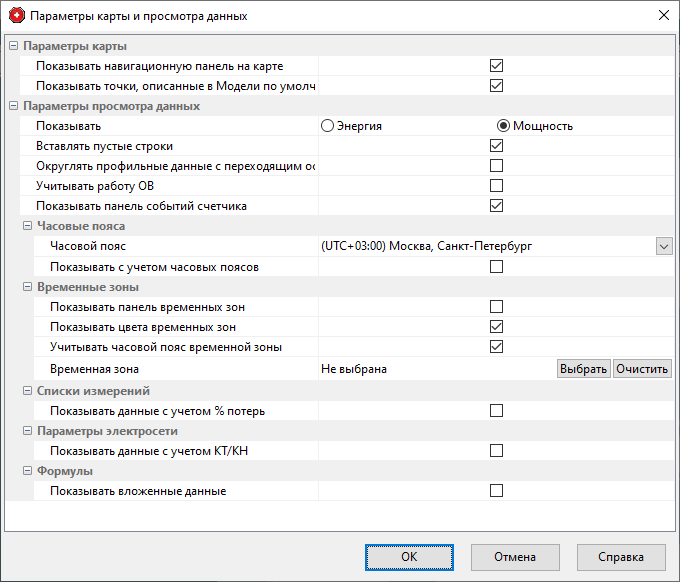
Task: Click the 'Списки измерений' group header text
Action: tap(93, 391)
